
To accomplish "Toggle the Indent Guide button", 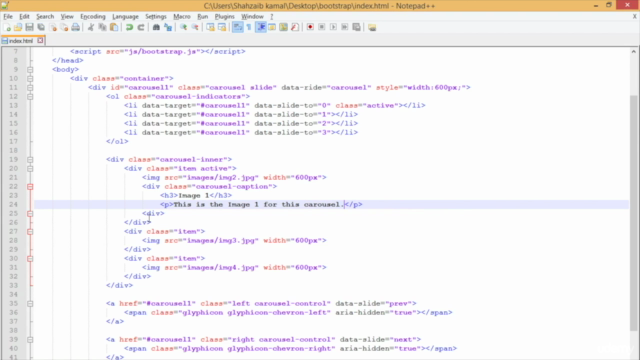I will tap(260, 27).
